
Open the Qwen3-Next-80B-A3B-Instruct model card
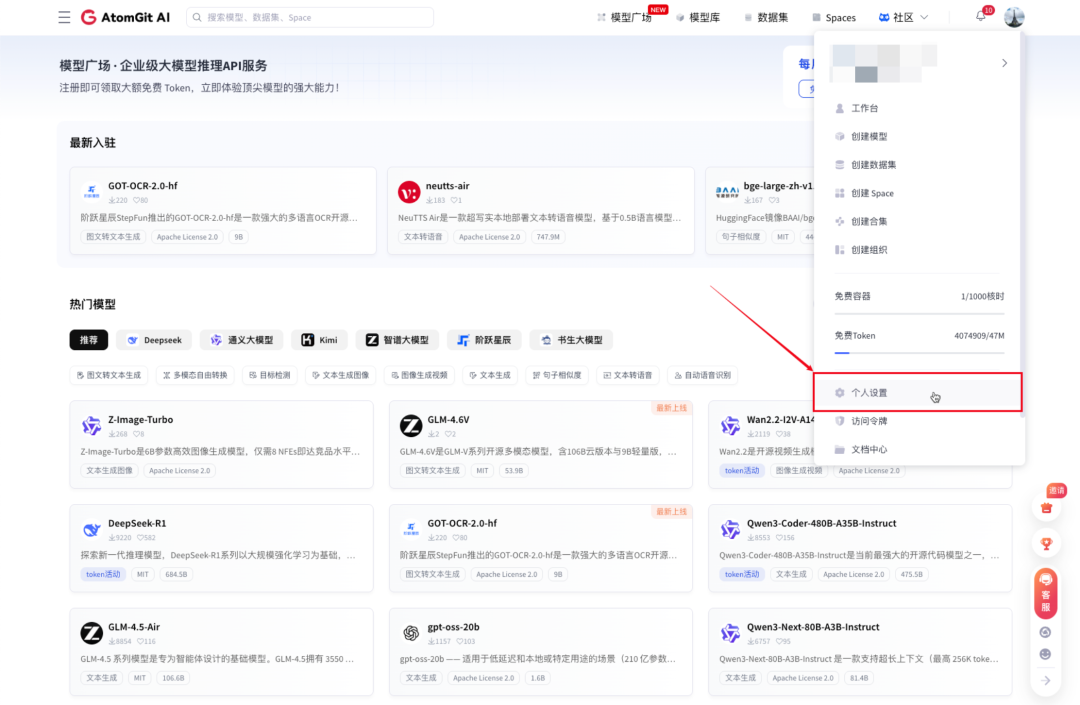[x=860, y=651]
